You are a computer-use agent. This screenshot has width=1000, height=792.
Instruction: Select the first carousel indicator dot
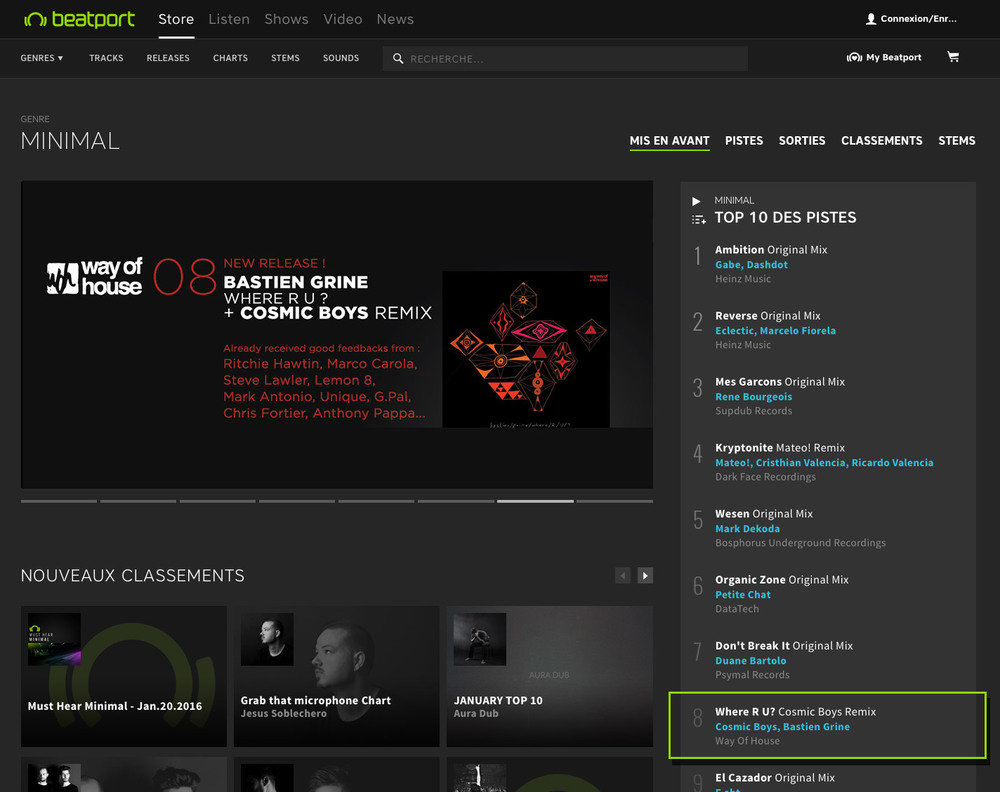pyautogui.click(x=58, y=500)
